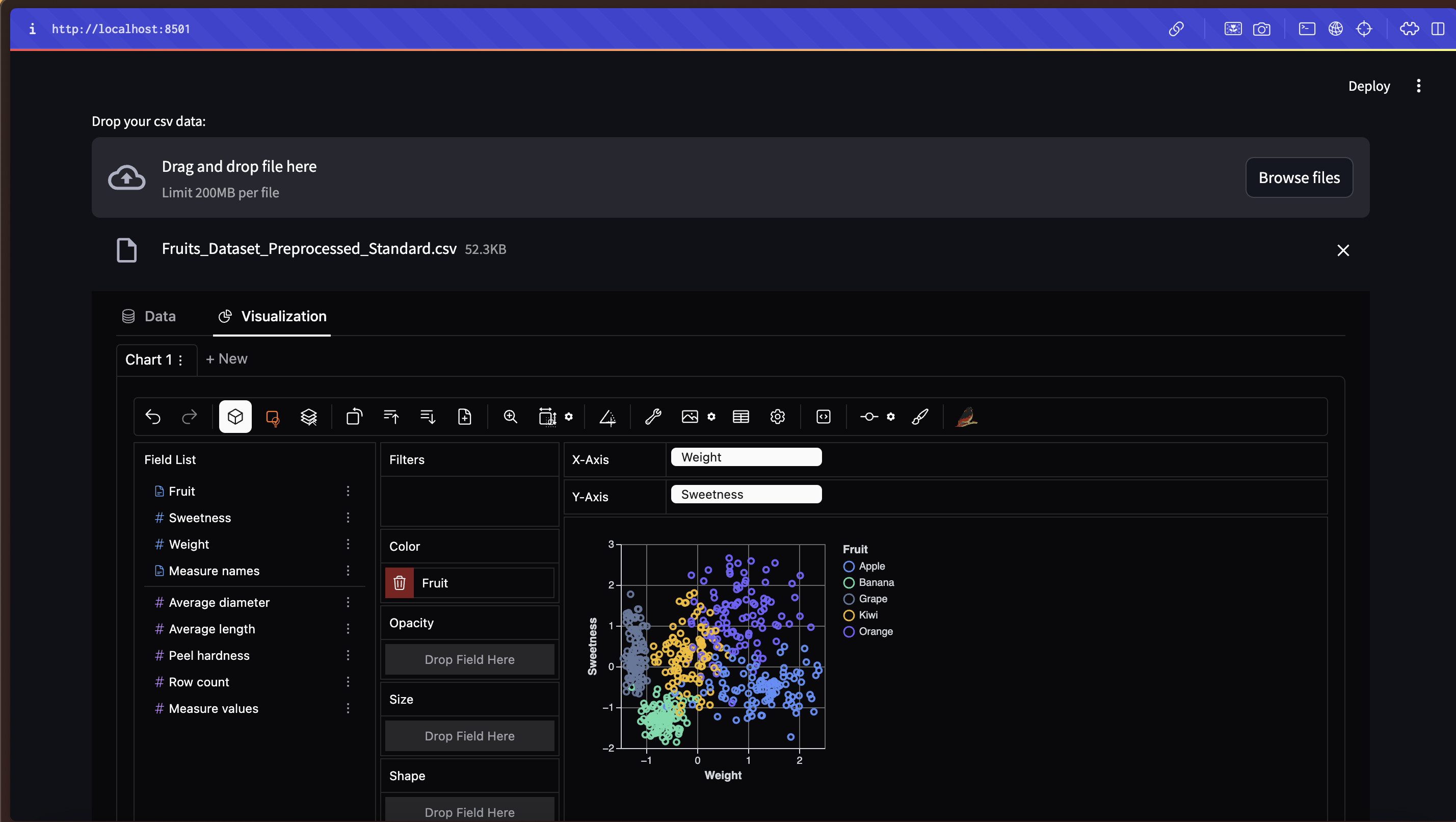Click the settings gear icon in toolbar
The image size is (1456, 822).
(778, 416)
